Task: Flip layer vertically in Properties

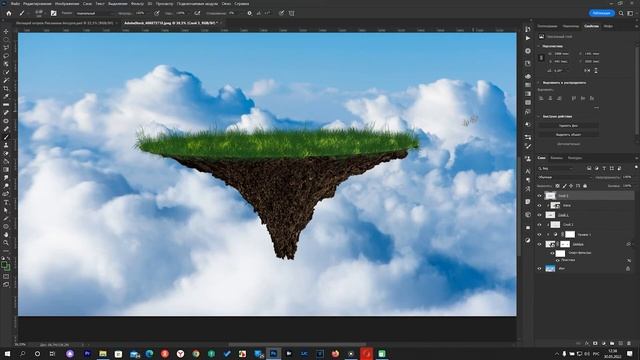Action: (596, 71)
